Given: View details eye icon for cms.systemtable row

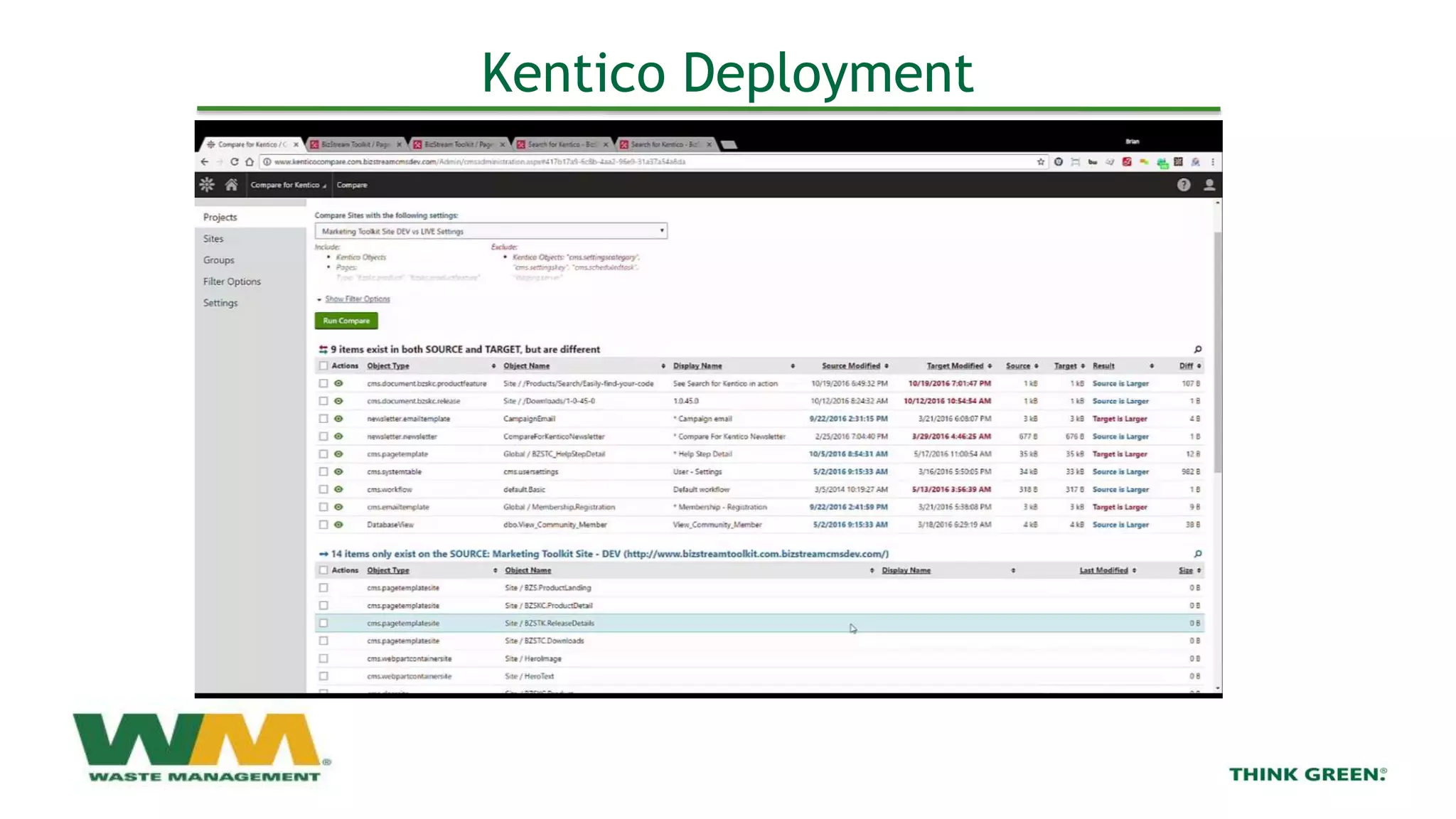Looking at the screenshot, I should pyautogui.click(x=338, y=471).
